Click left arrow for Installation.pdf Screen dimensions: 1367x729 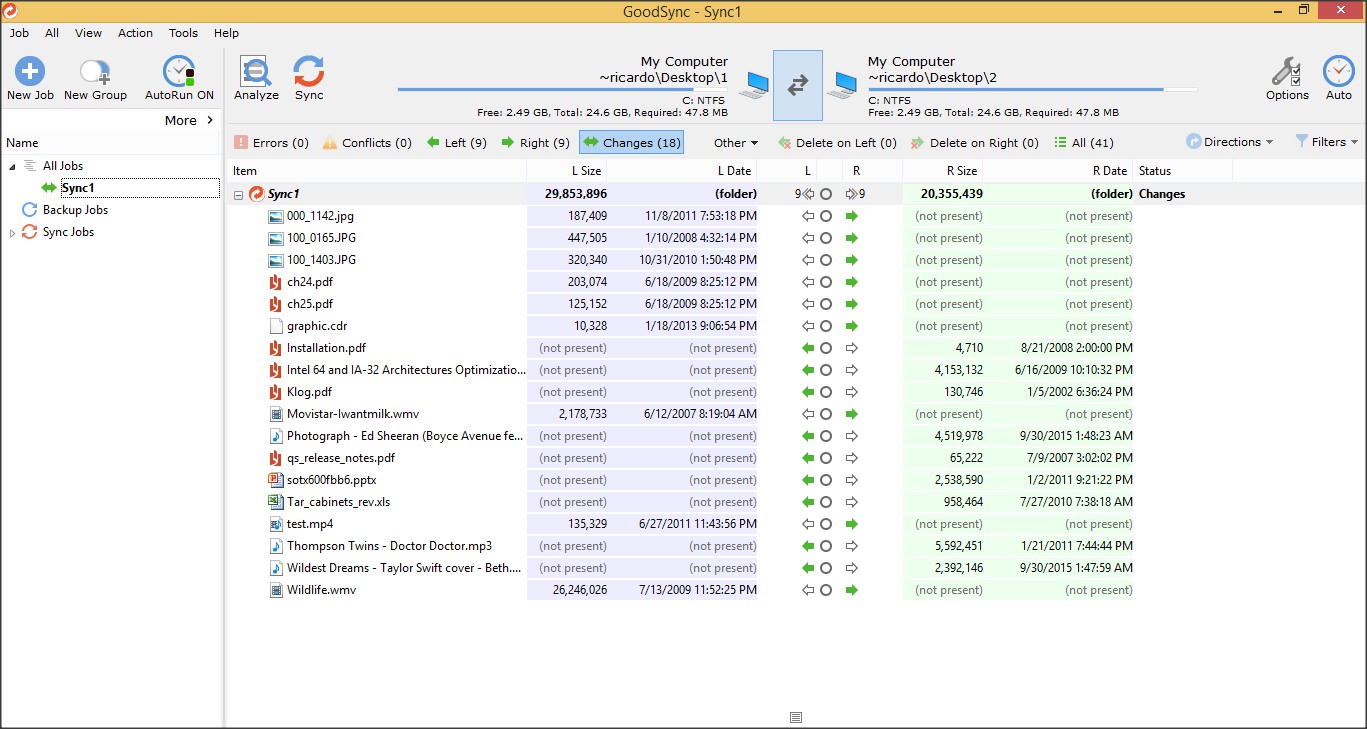[x=808, y=348]
